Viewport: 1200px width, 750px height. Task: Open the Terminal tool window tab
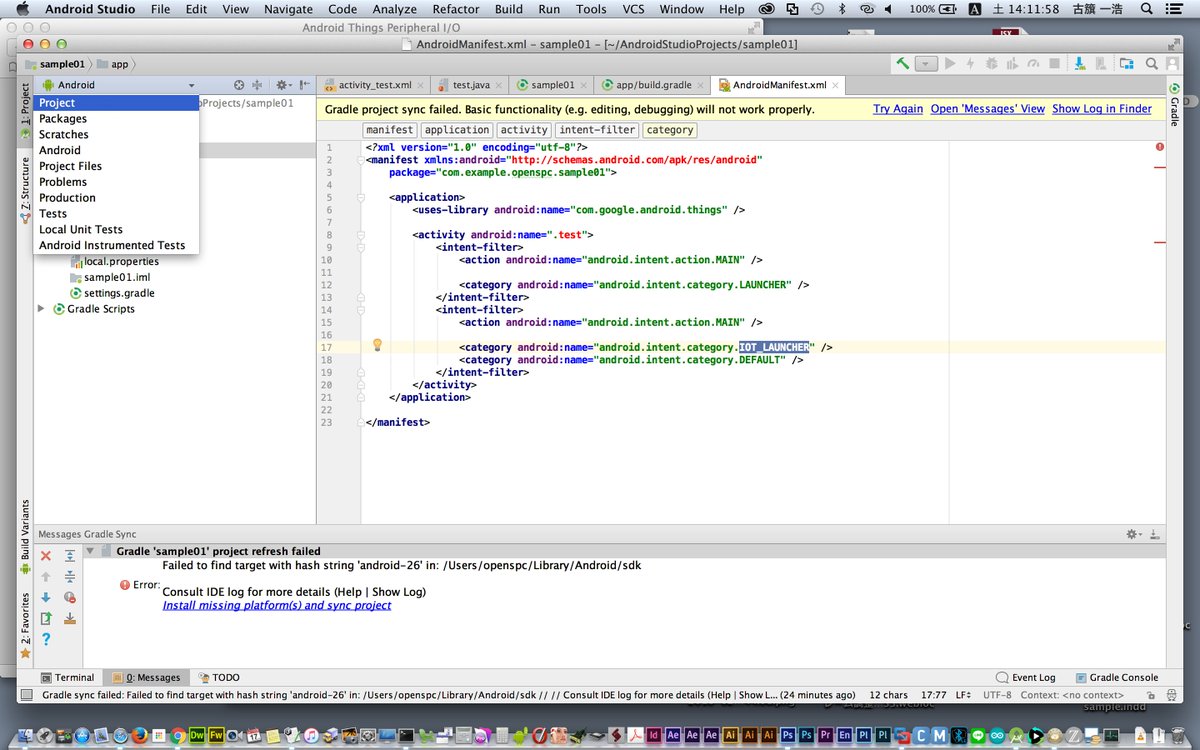tap(67, 677)
